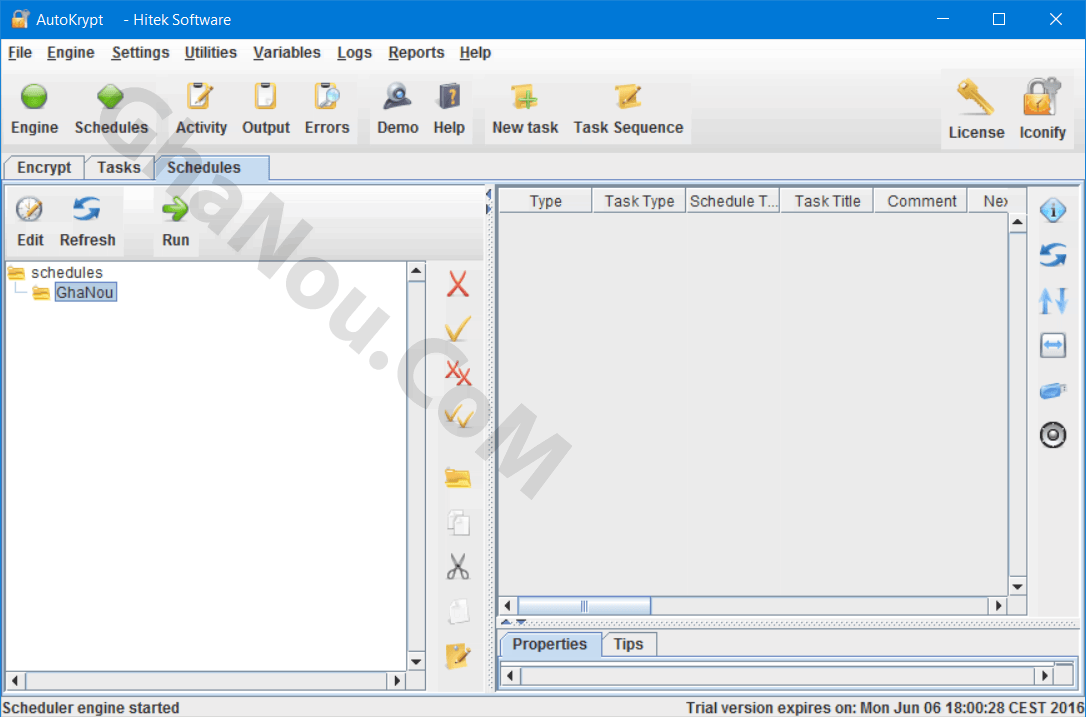Open the Variables menu
Screen dimensions: 1086x717
coord(287,53)
